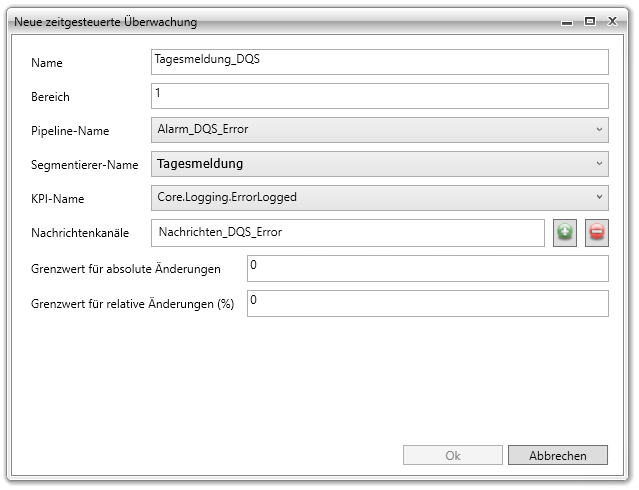Click the green add message channel icon
Screen dimensions: 639x490
(565, 233)
